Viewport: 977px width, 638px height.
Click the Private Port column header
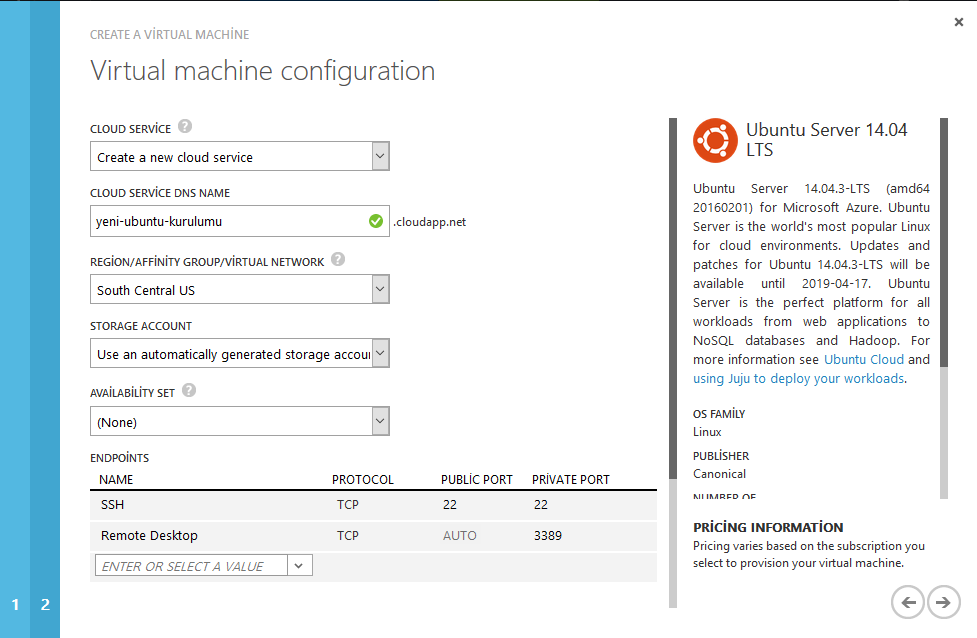pyautogui.click(x=571, y=480)
